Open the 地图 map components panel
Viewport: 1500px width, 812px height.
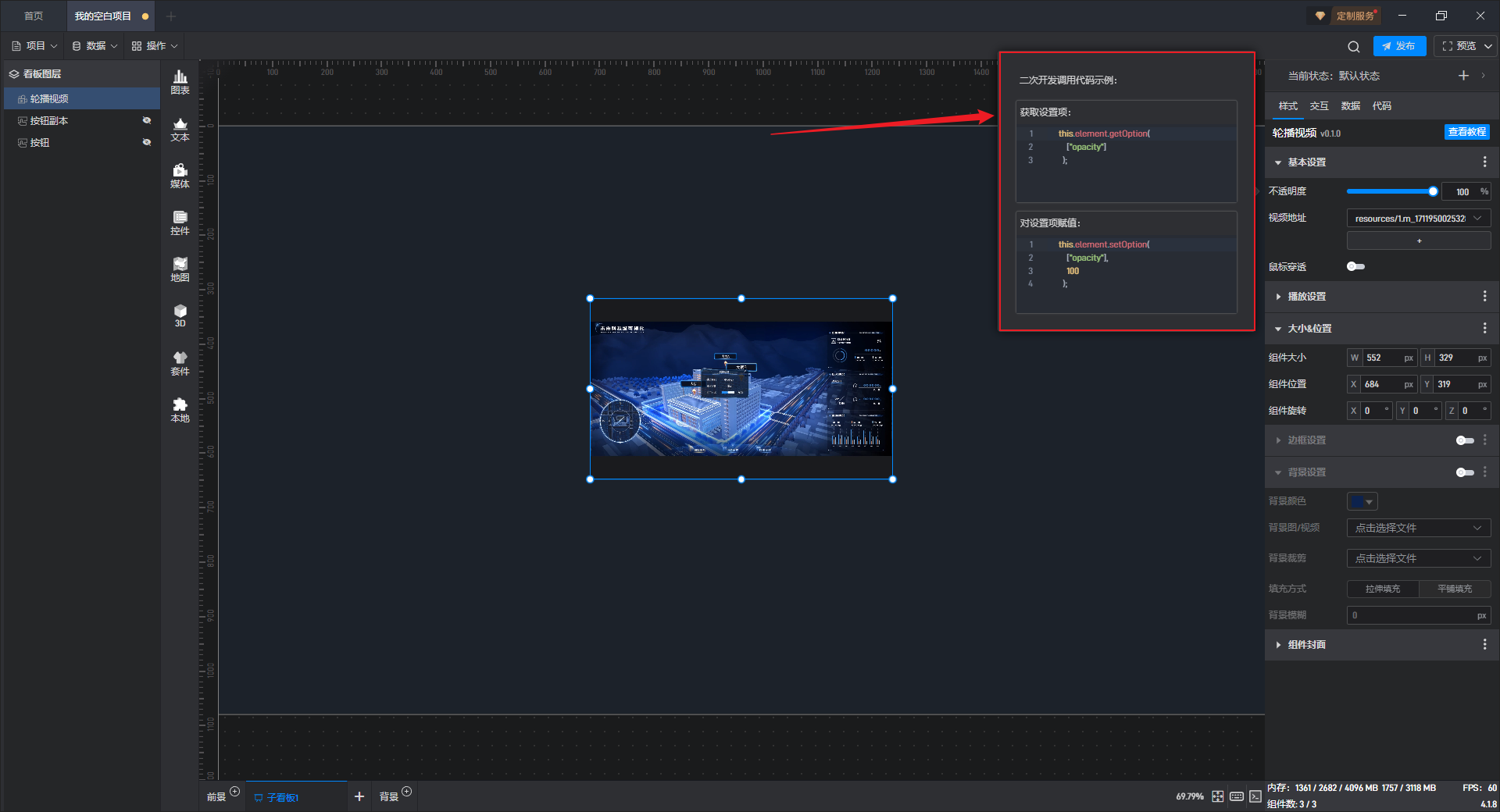tap(180, 269)
